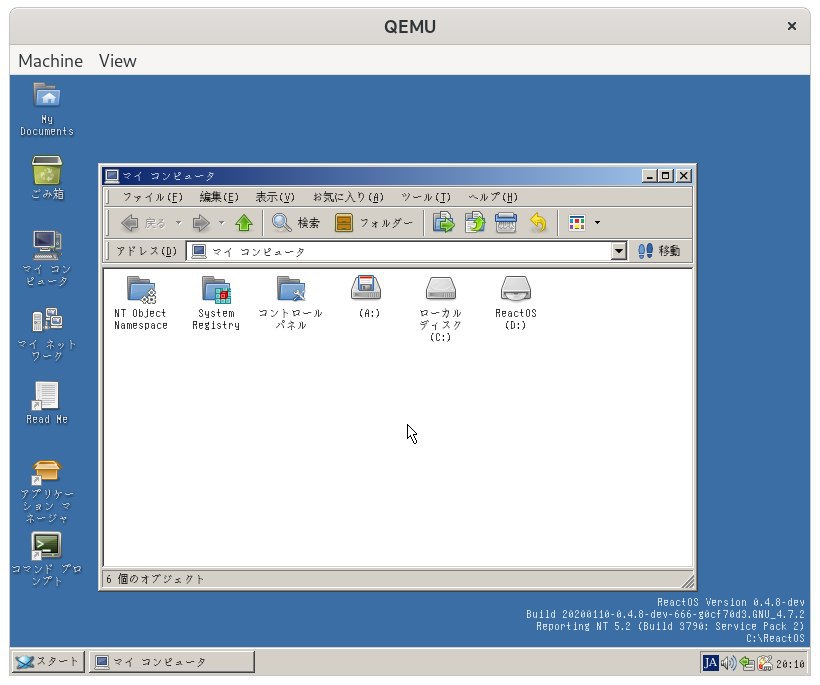
Task: Open ツール(T) menu
Action: 426,197
